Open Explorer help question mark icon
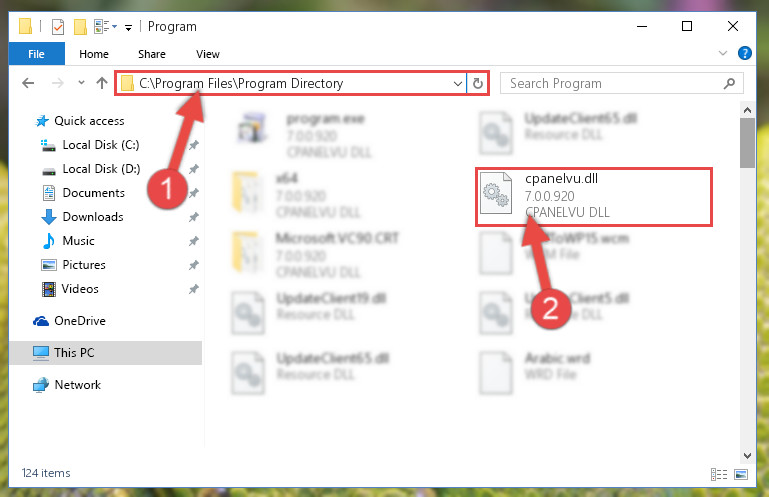The image size is (769, 497). click(x=744, y=53)
